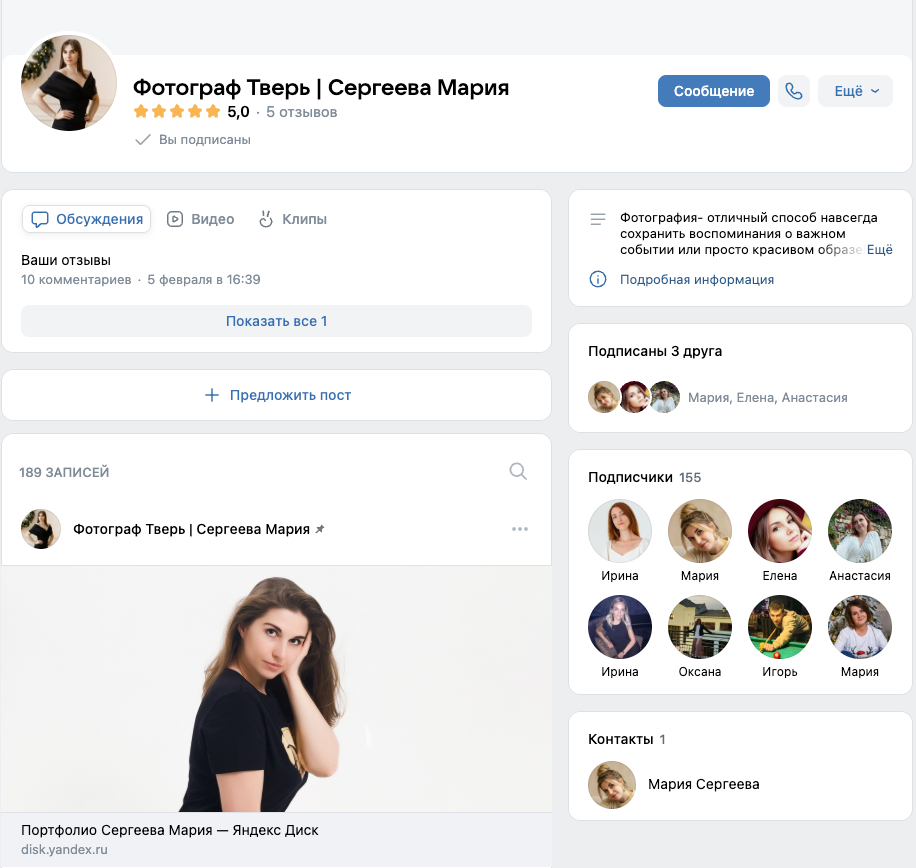The width and height of the screenshot is (916, 868).
Task: Click the plus icon beside Предложить пост
Action: coord(211,395)
